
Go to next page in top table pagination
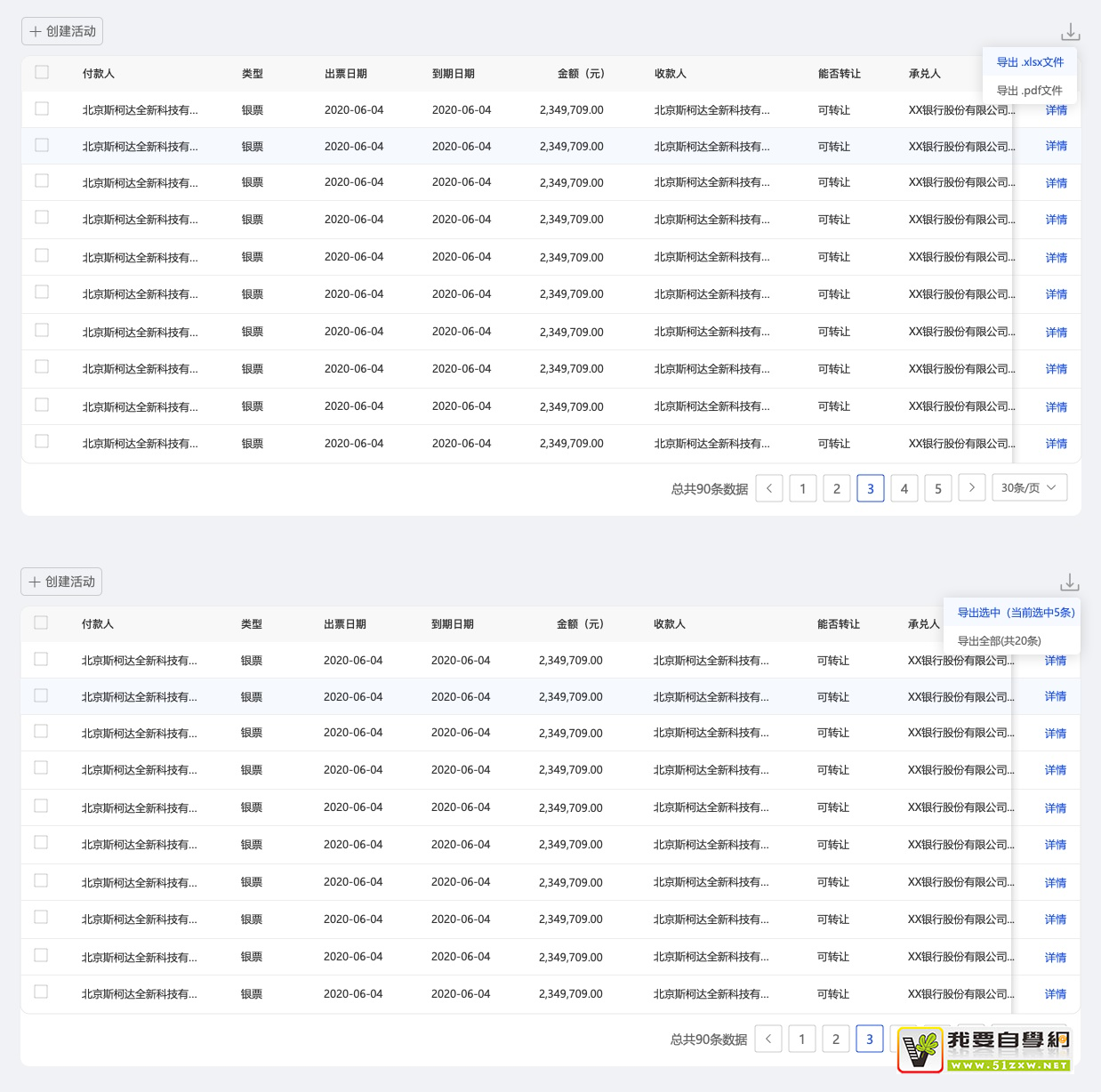971,488
